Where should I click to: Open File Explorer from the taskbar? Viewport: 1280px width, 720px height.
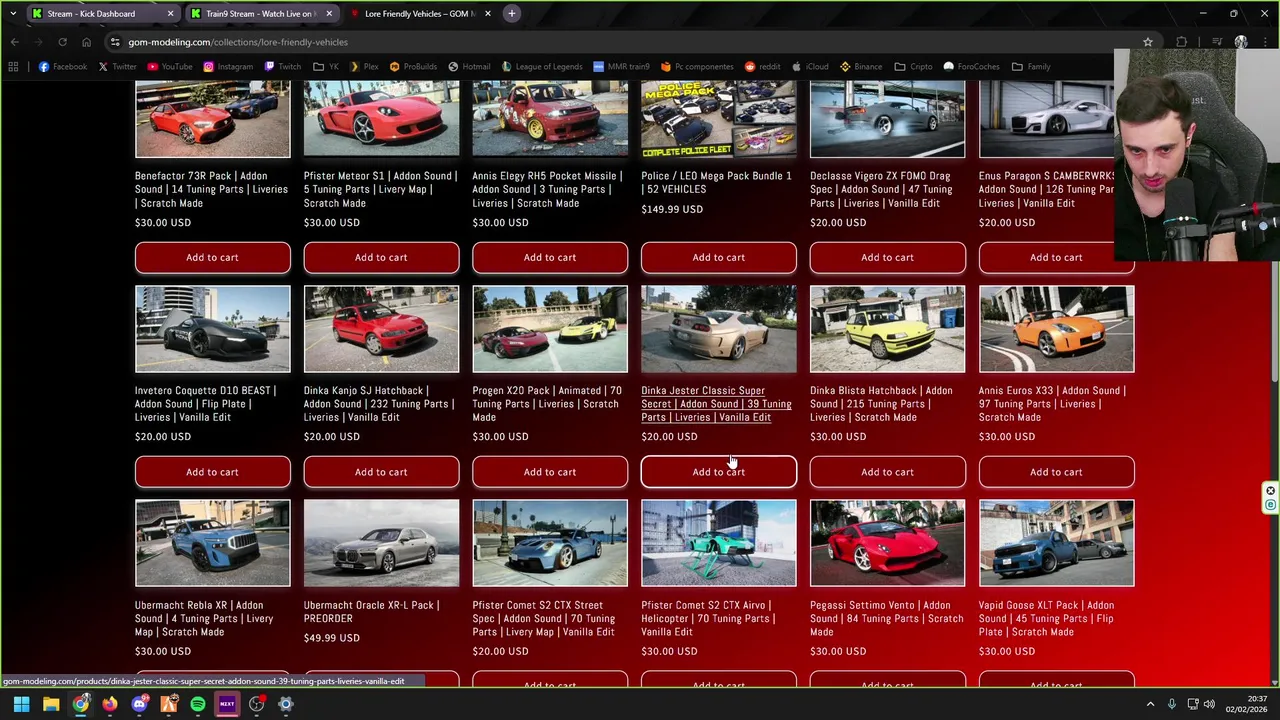coord(51,704)
